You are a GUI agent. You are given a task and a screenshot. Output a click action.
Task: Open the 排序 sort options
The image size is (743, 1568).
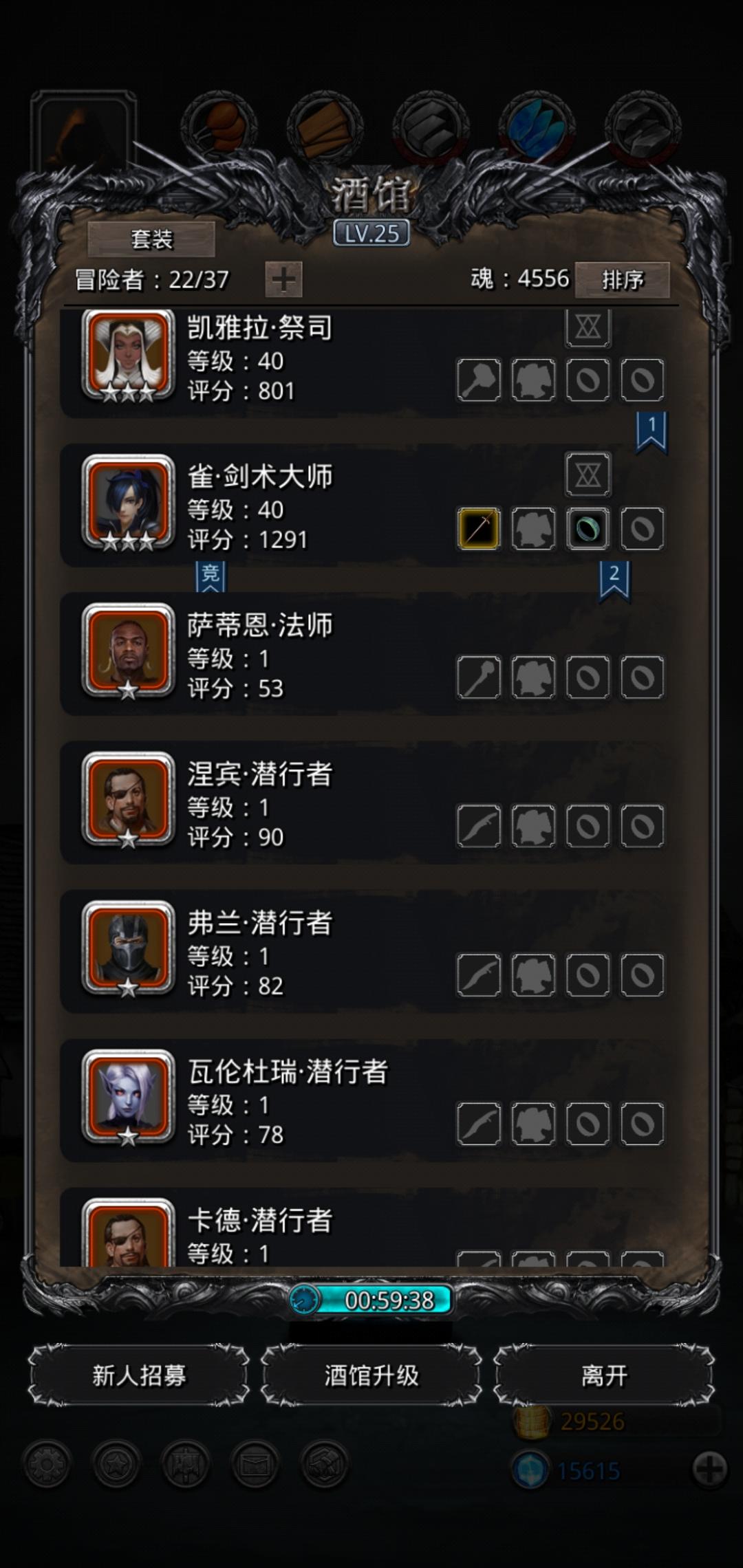point(622,279)
